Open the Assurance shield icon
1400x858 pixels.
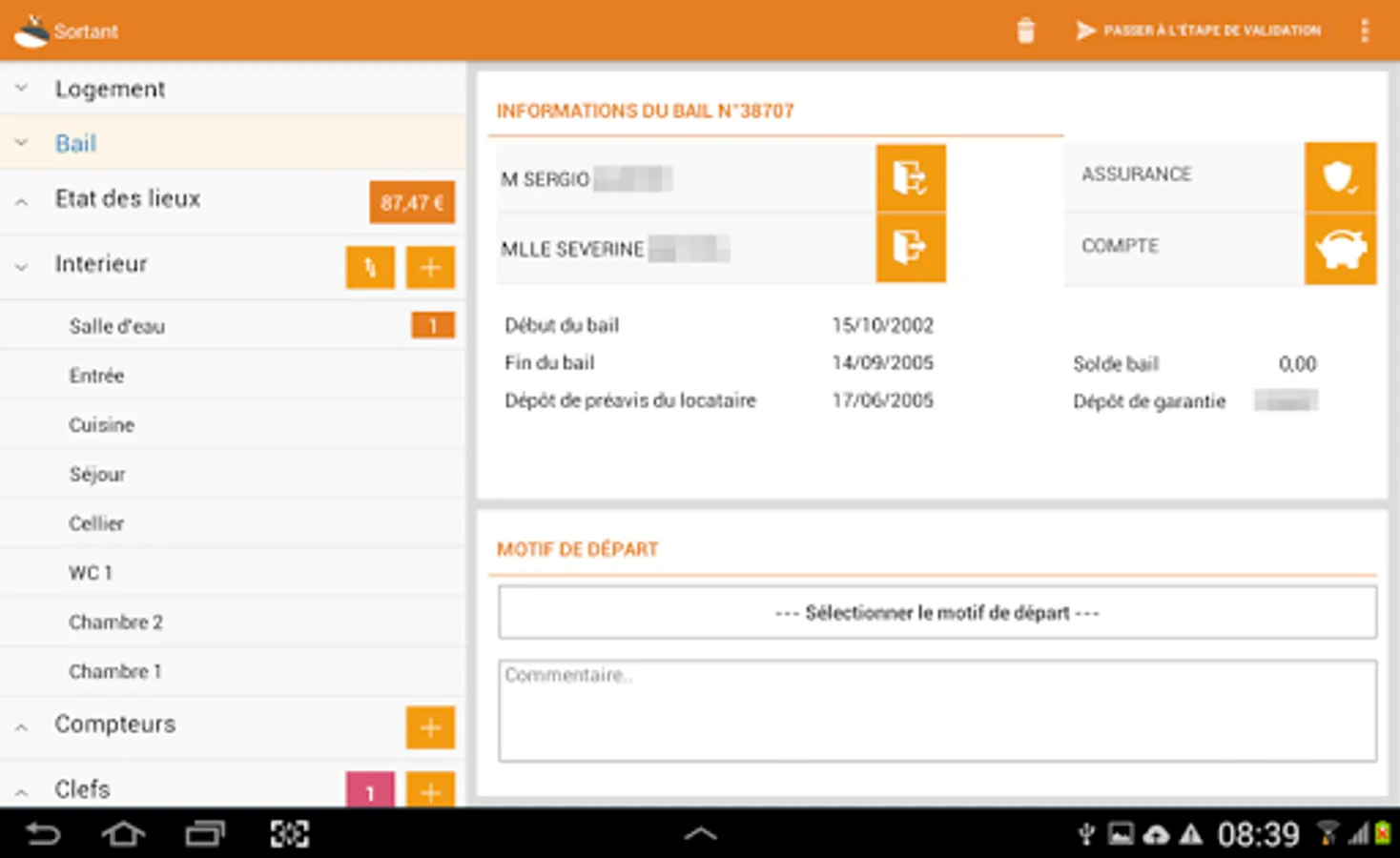tap(1340, 177)
